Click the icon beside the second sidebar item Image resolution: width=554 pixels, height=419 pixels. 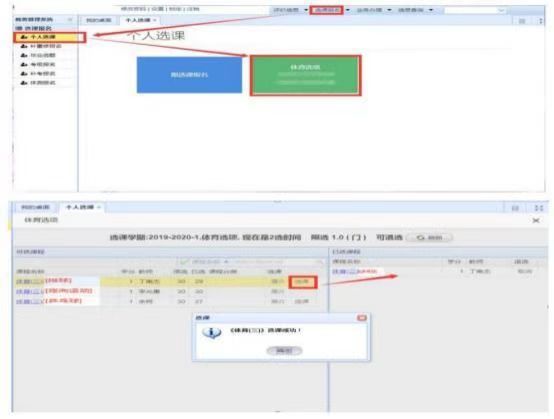(24, 46)
